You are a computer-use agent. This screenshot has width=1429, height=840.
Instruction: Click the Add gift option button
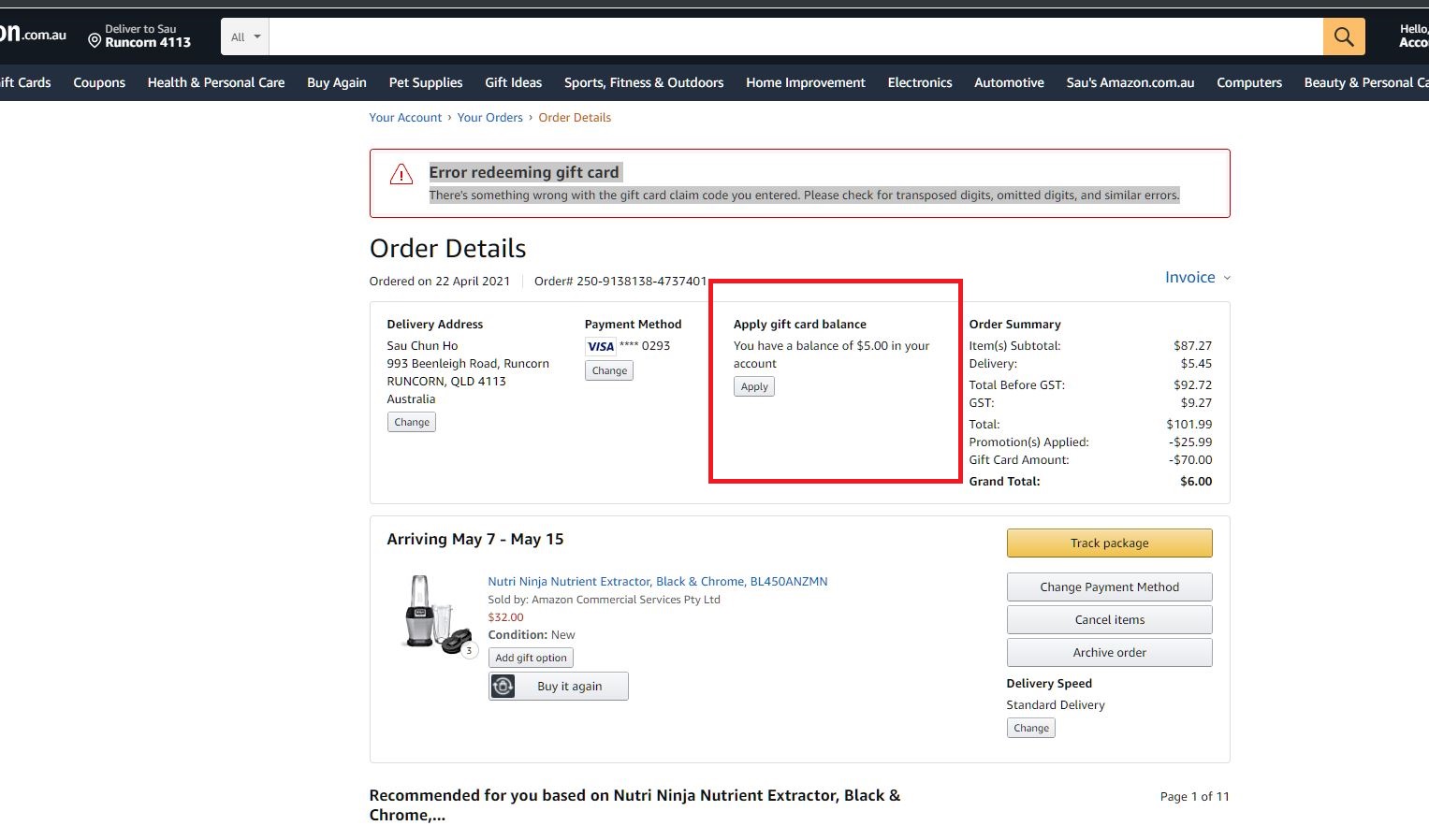(x=531, y=658)
